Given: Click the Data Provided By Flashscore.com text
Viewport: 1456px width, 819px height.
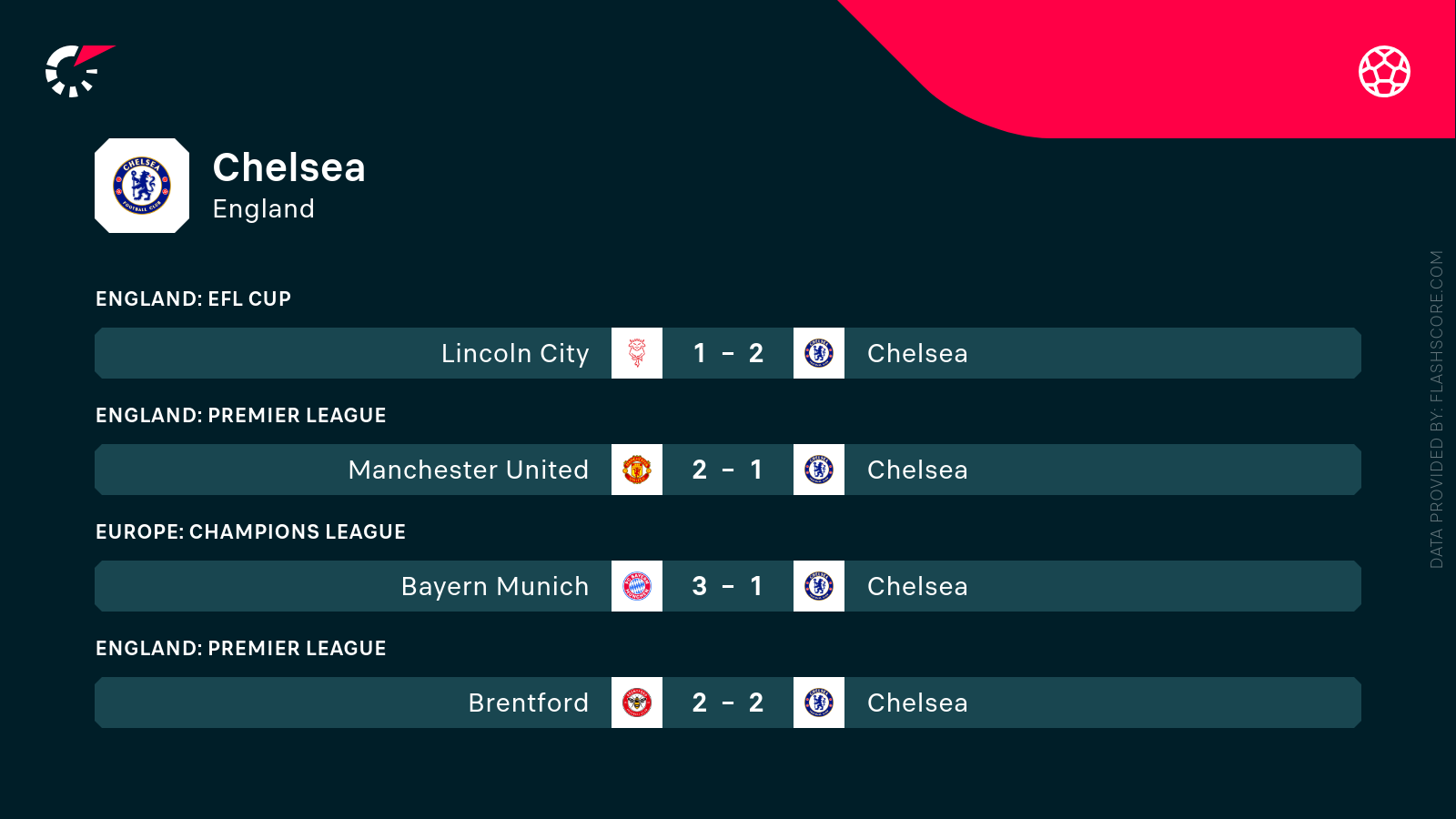Looking at the screenshot, I should pos(1436,409).
